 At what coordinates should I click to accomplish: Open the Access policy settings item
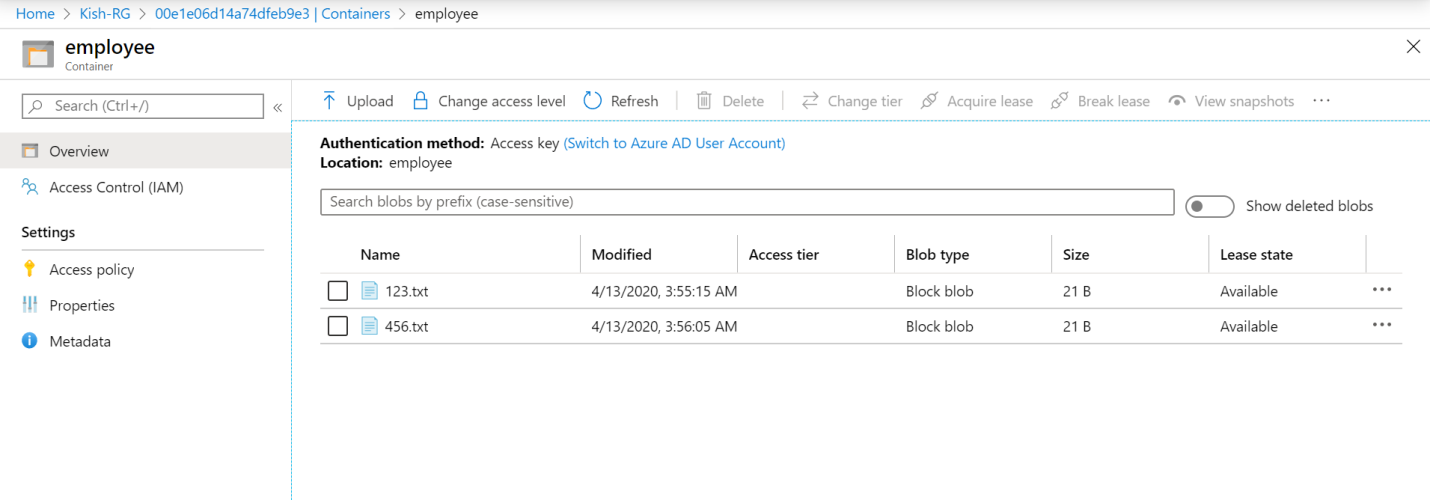point(91,269)
